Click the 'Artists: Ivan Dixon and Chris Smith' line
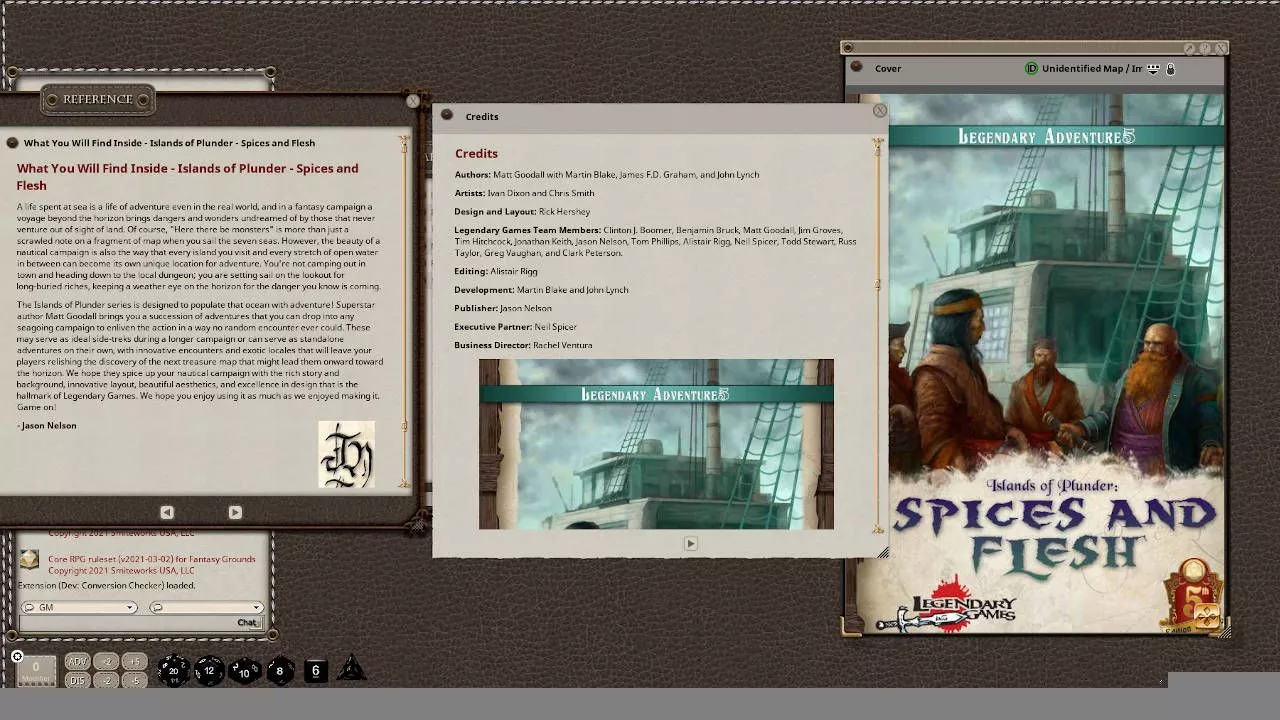 [x=524, y=193]
